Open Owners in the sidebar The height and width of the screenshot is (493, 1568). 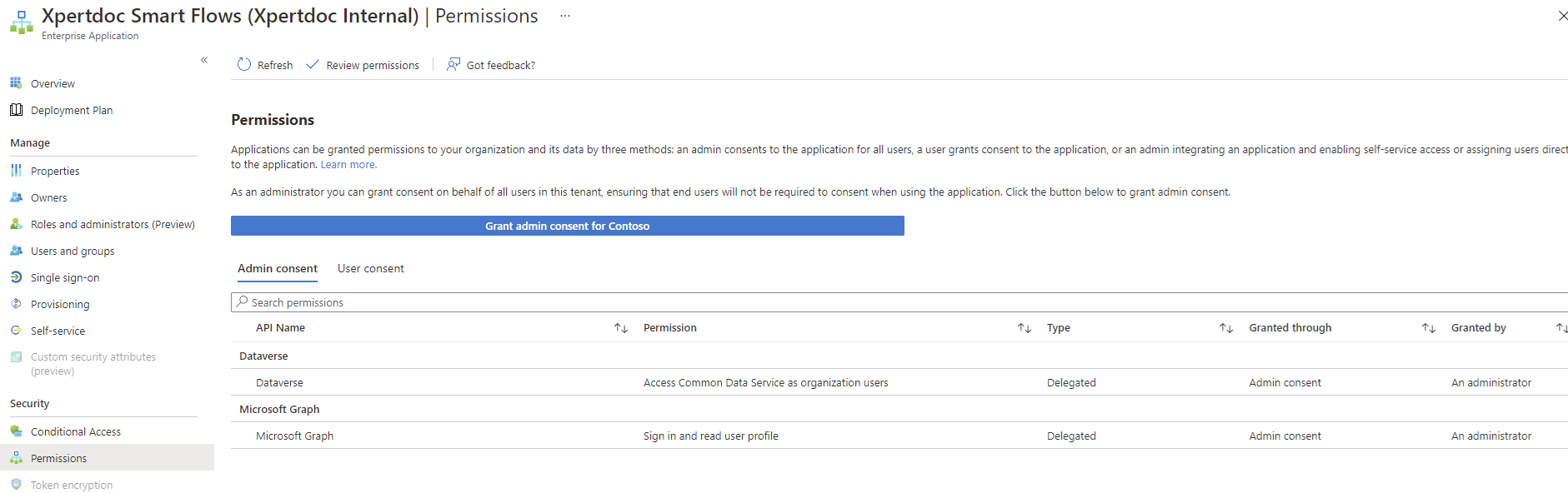pyautogui.click(x=49, y=197)
